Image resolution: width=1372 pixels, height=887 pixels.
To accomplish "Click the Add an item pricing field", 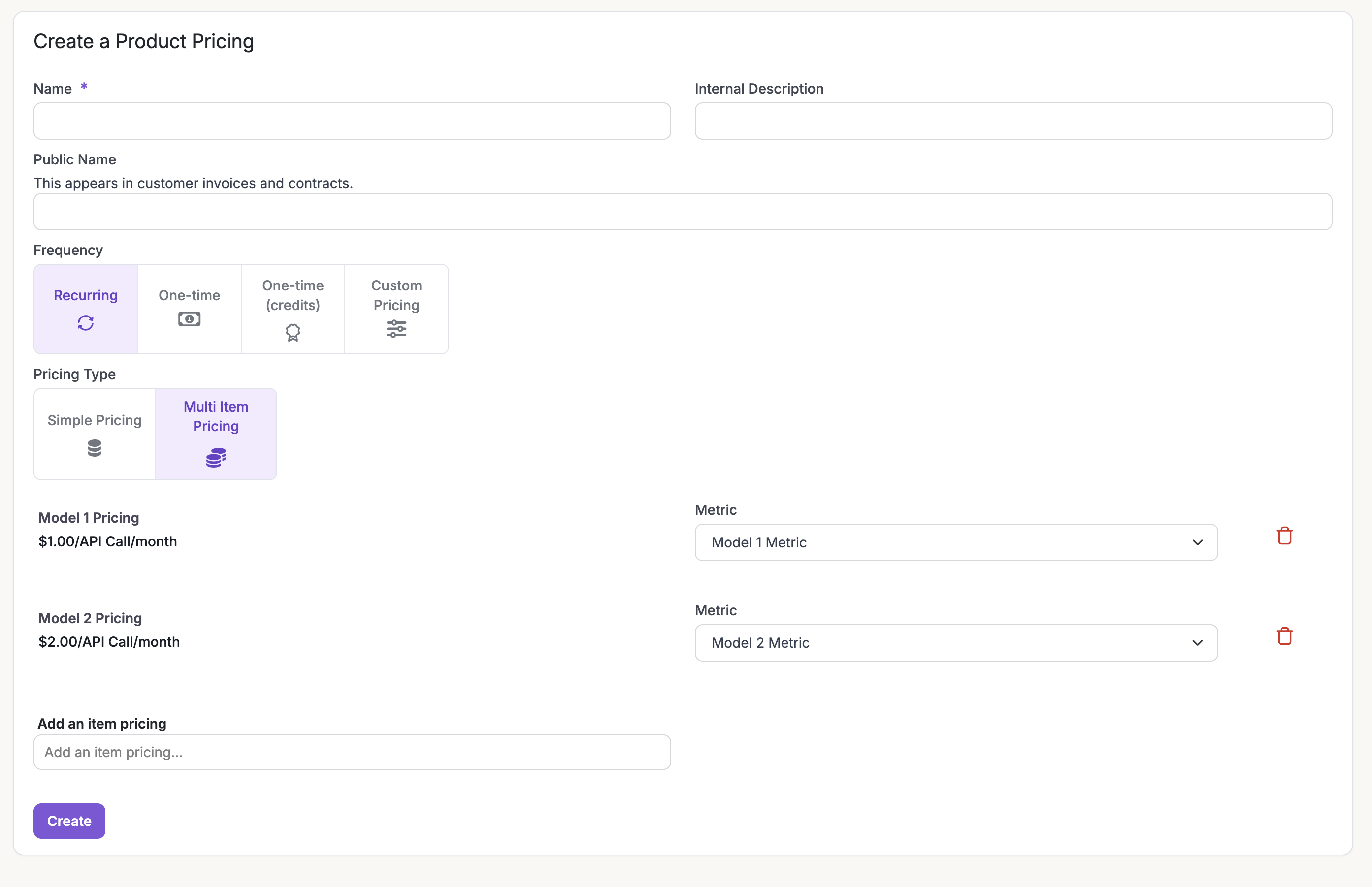I will (x=352, y=752).
